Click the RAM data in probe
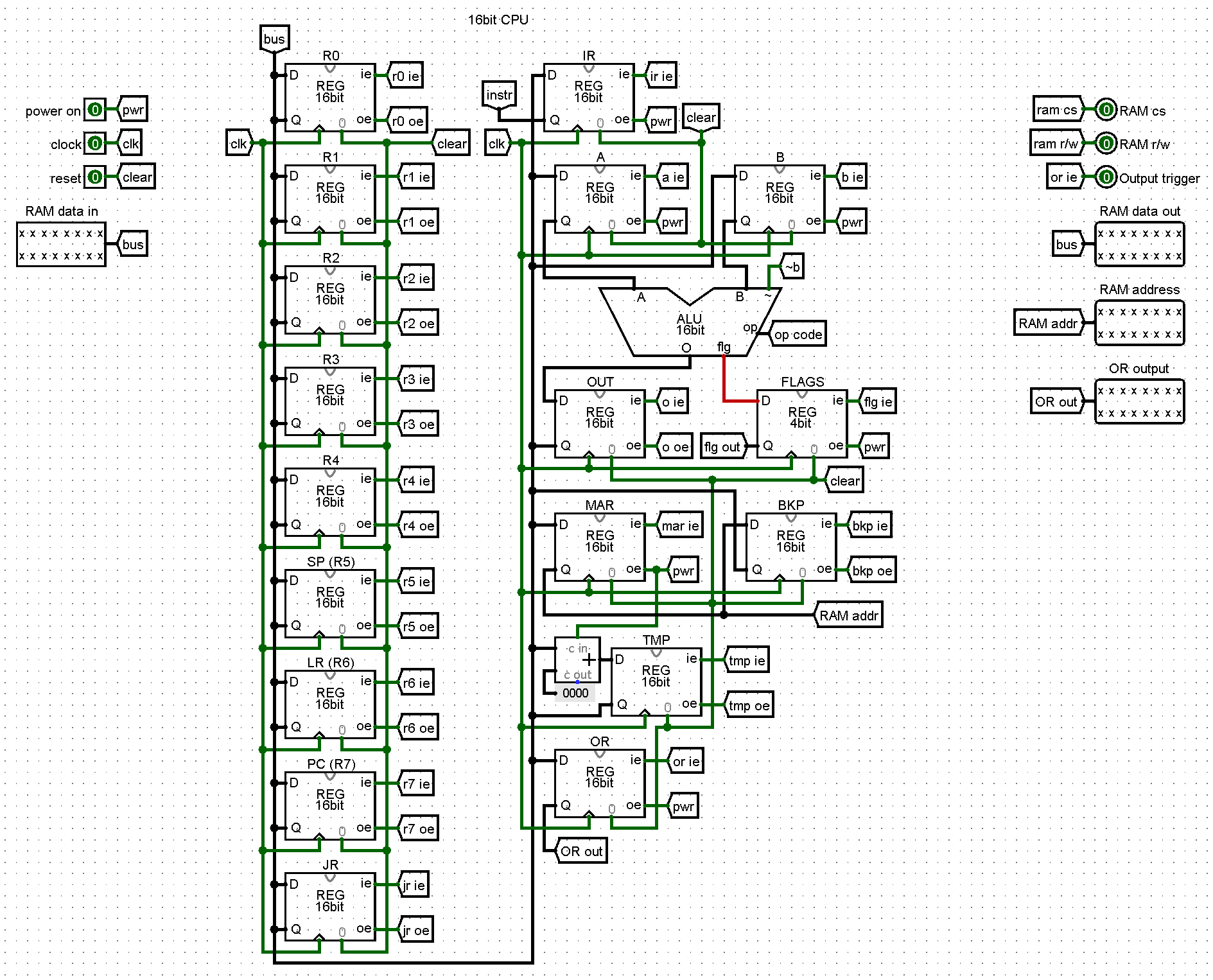The height and width of the screenshot is (980, 1213). (x=61, y=244)
